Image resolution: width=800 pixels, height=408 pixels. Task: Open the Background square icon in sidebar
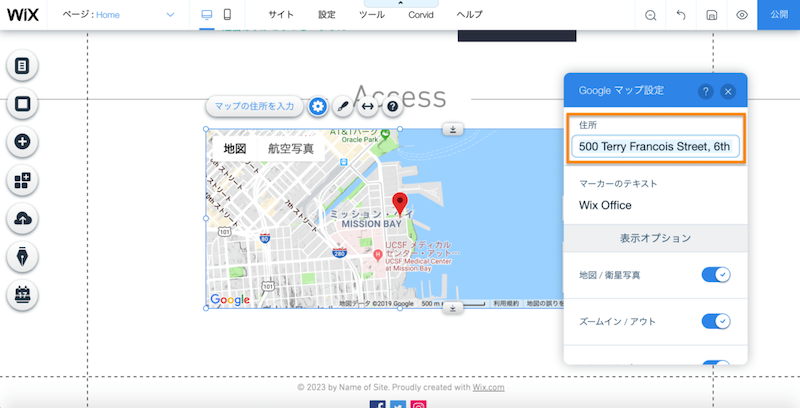[22, 104]
